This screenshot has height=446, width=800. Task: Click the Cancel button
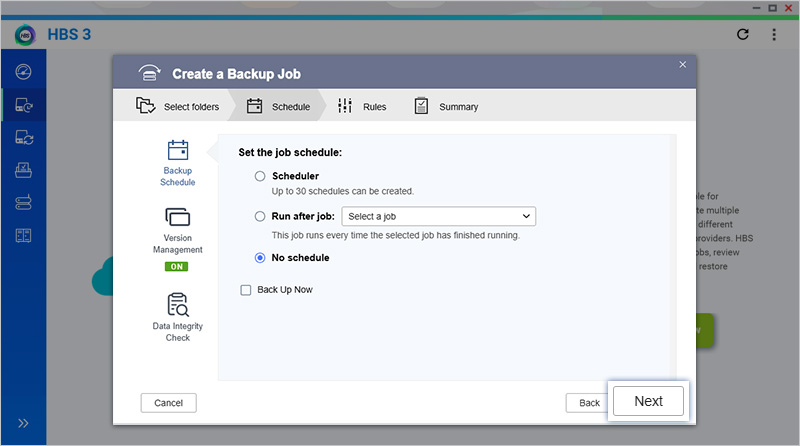click(x=168, y=403)
